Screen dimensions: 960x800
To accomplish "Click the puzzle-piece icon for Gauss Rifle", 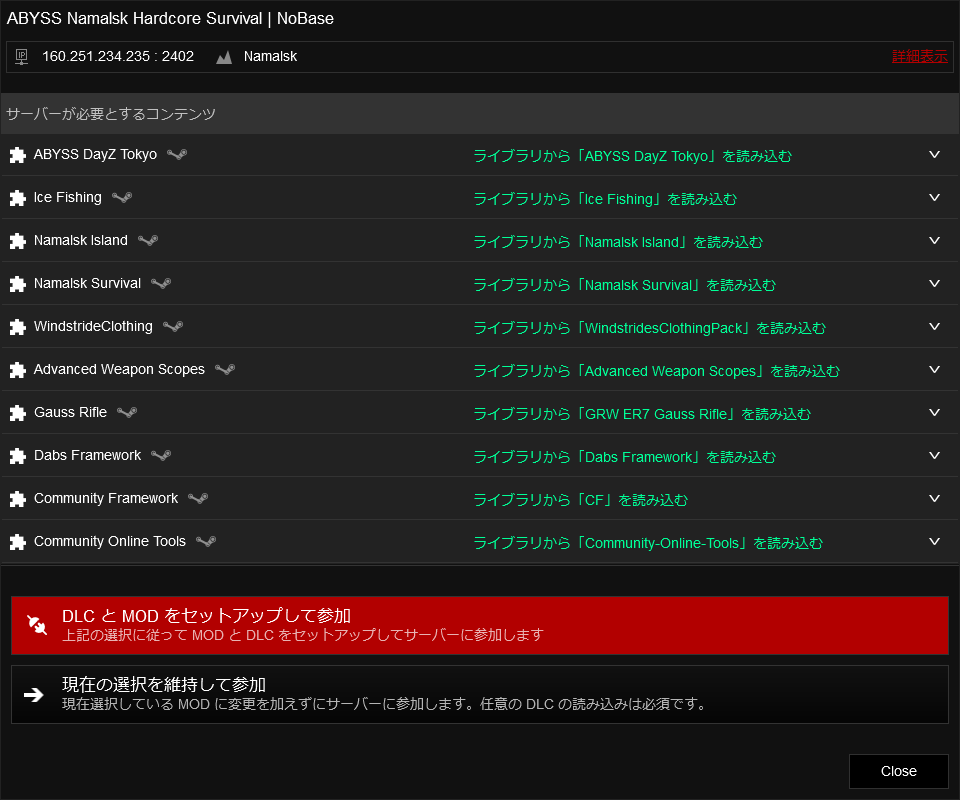I will [x=18, y=413].
